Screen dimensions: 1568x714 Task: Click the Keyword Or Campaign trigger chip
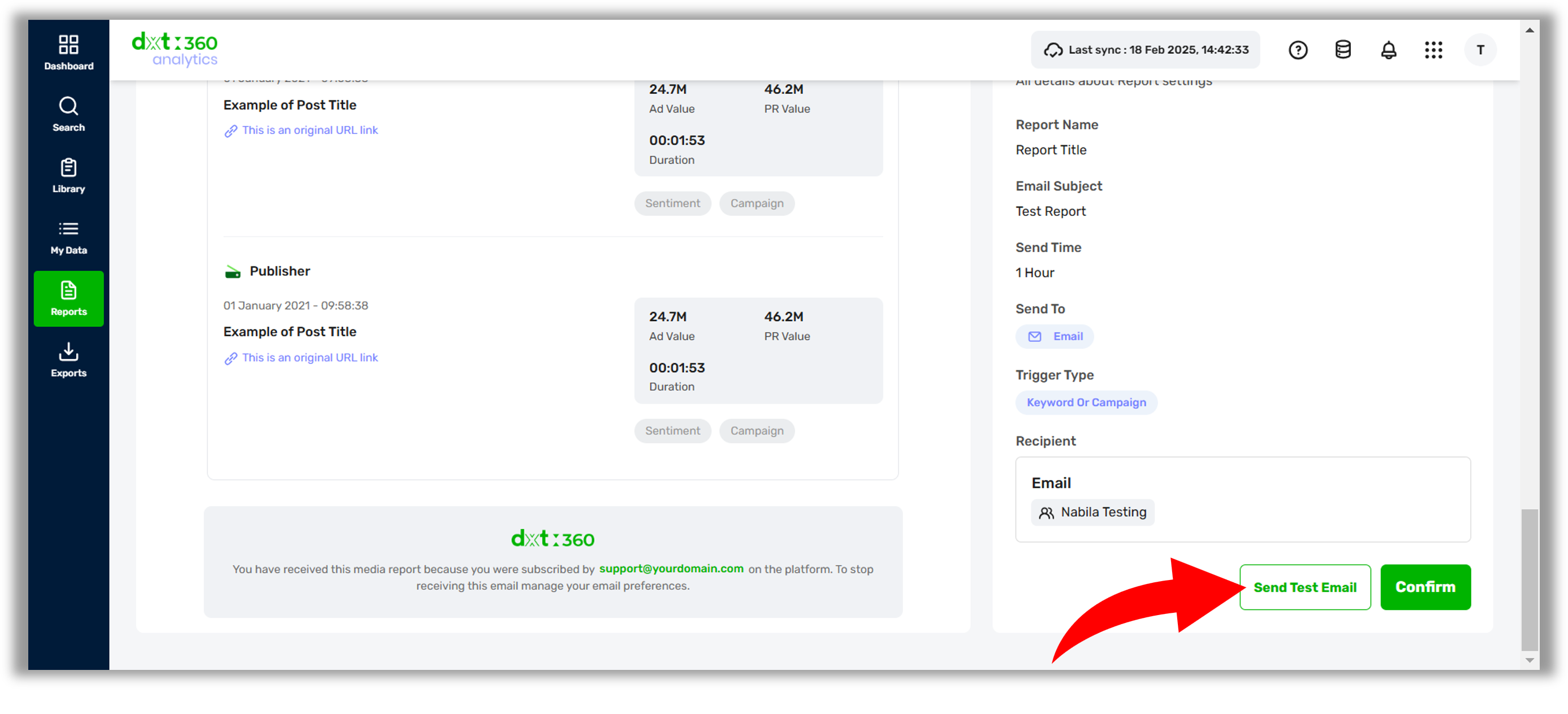pyautogui.click(x=1086, y=403)
